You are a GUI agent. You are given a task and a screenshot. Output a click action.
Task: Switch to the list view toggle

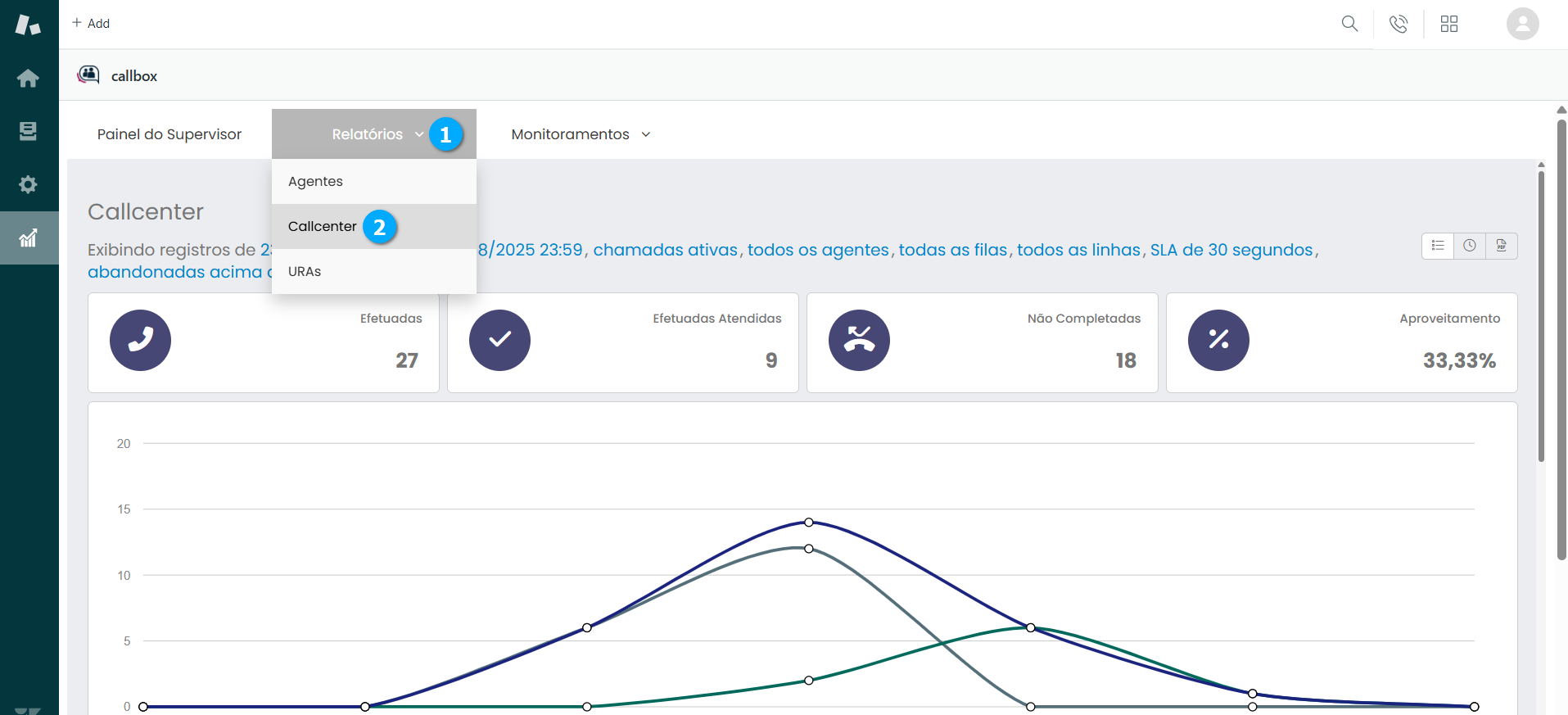pos(1438,246)
